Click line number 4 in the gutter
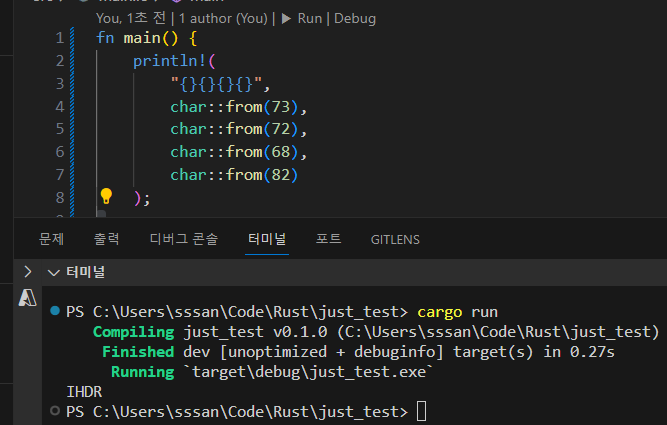This screenshot has height=425, width=667. click(x=60, y=106)
